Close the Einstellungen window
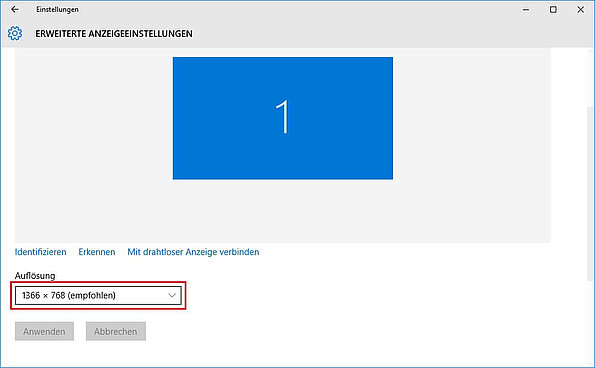This screenshot has width=595, height=368. click(x=581, y=10)
